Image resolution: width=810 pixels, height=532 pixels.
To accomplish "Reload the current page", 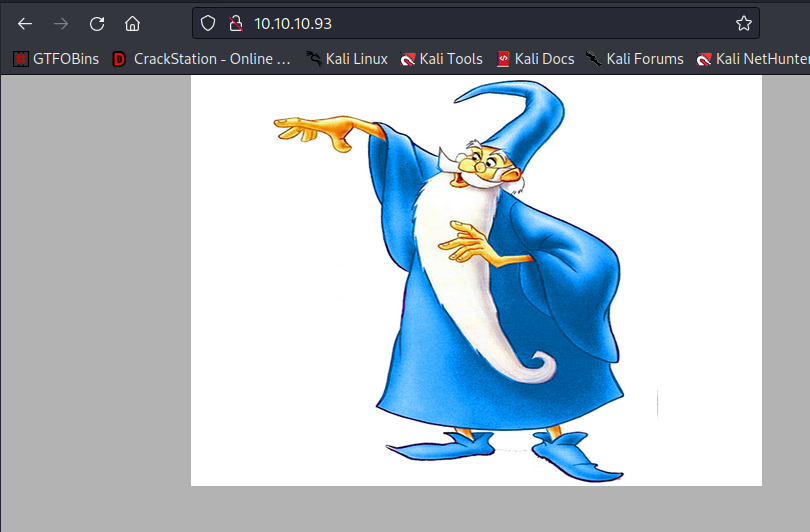I will (97, 24).
